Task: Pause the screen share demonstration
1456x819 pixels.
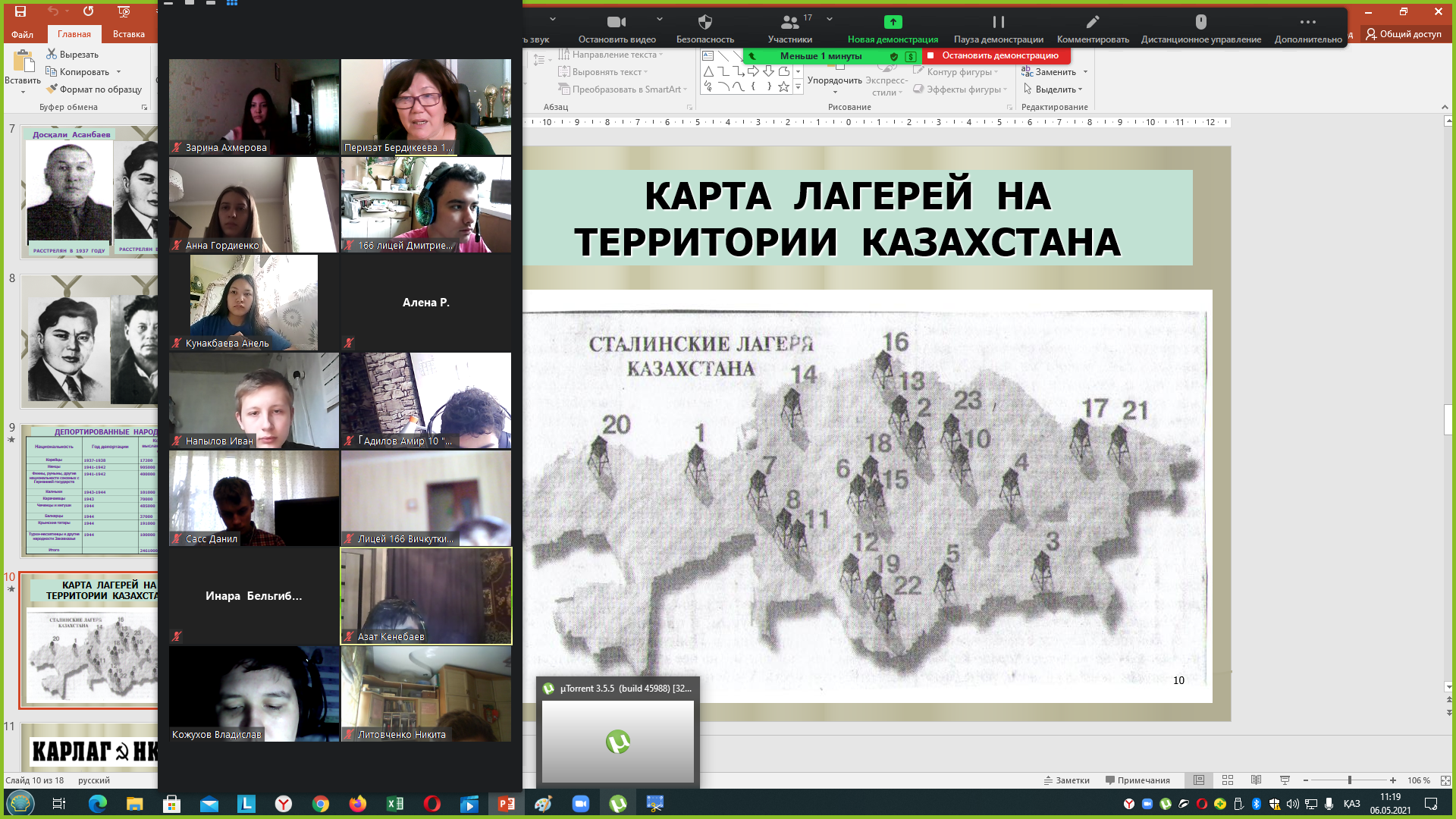Action: [998, 22]
